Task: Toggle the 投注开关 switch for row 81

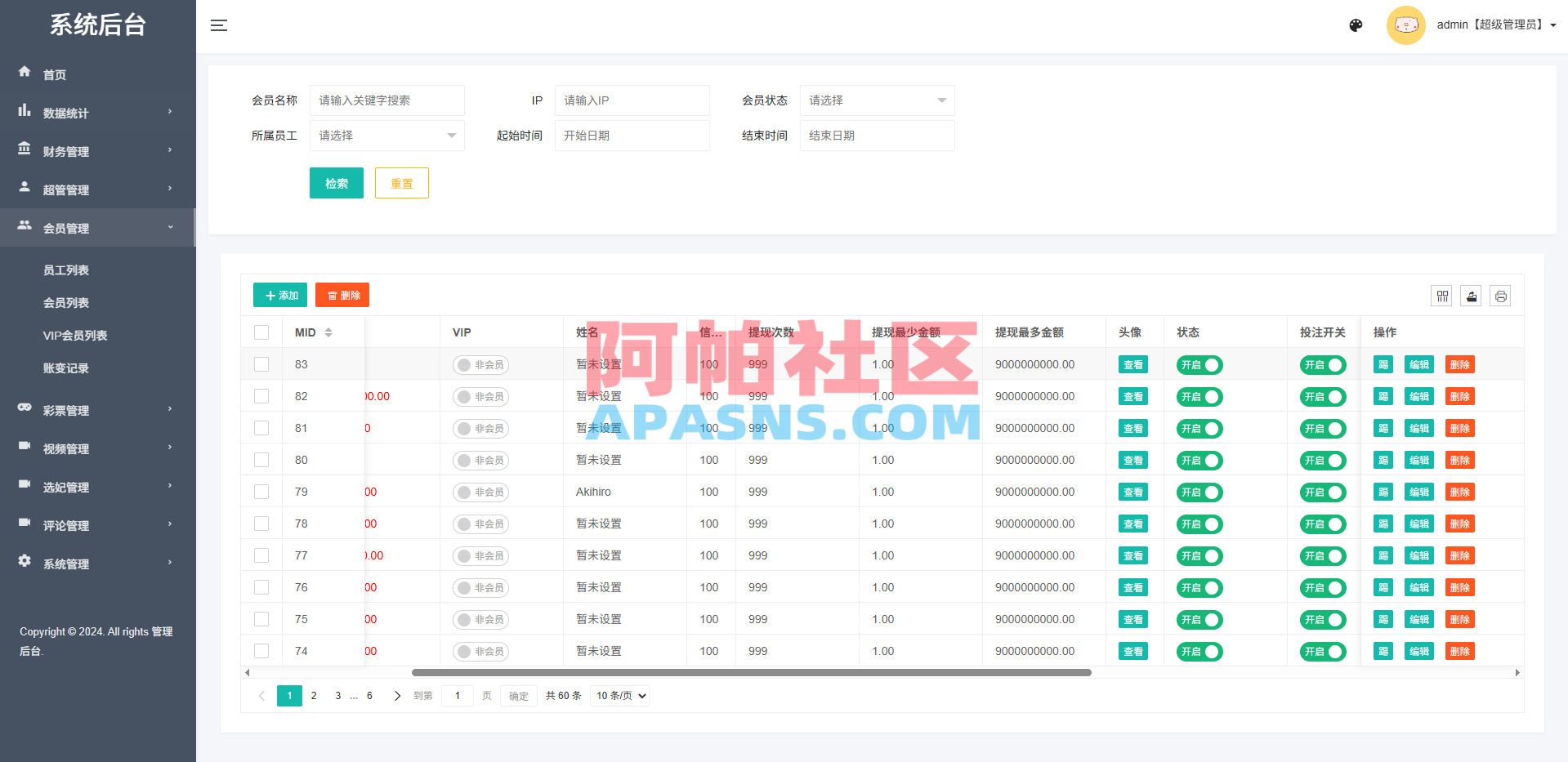Action: point(1323,429)
